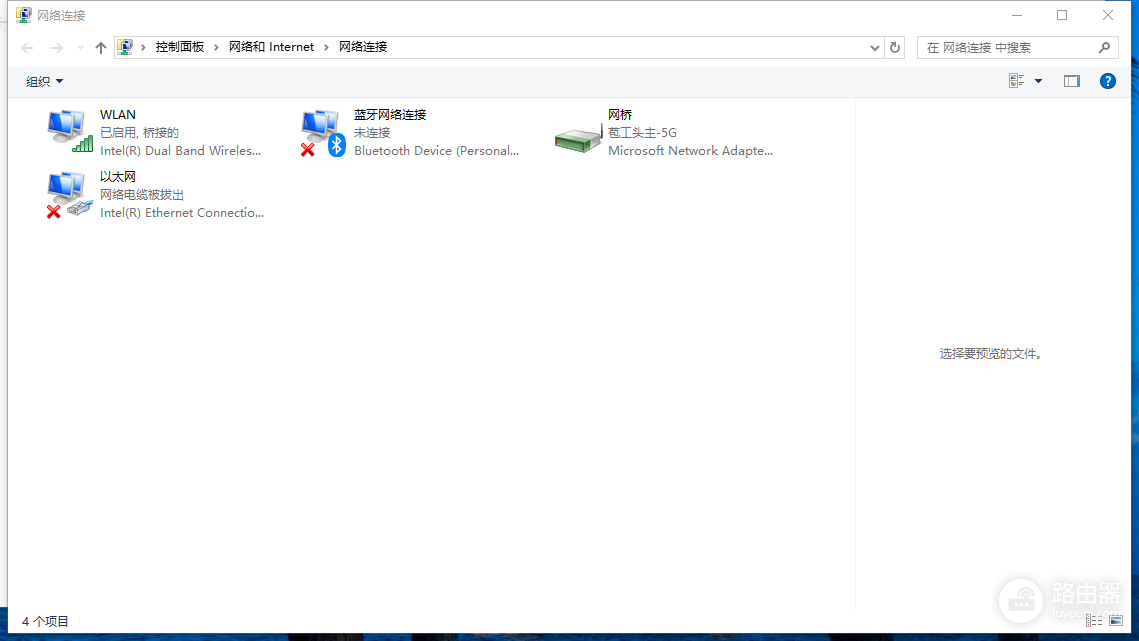Select the '蓝牙网络连接' name

click(390, 114)
